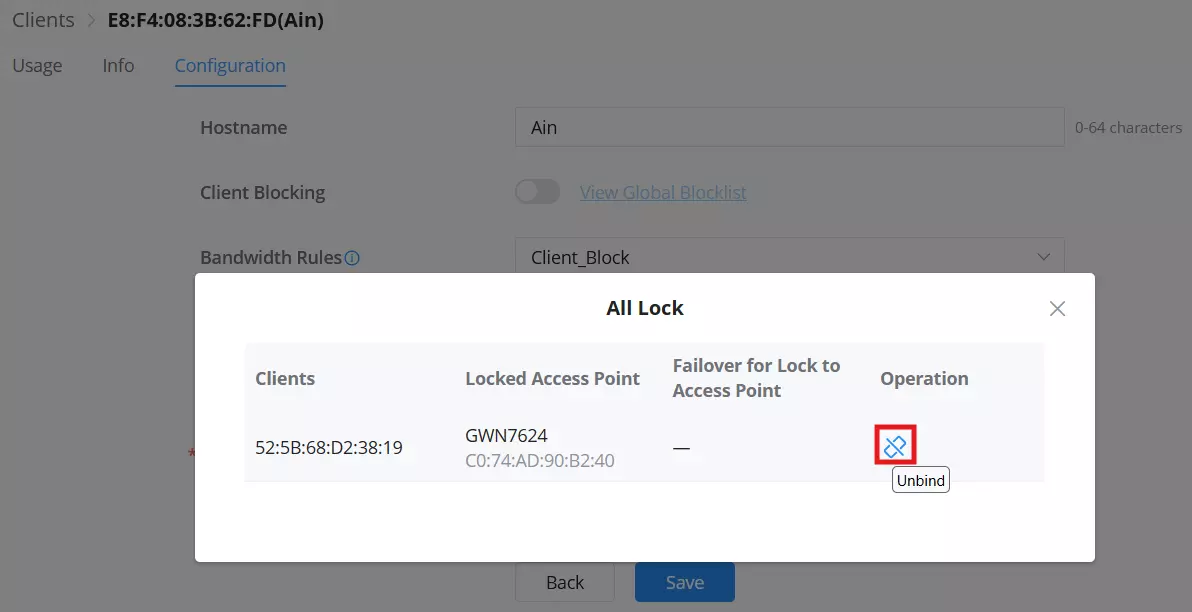The width and height of the screenshot is (1192, 612).
Task: Click the breadcrumb arrow after Clients
Action: [x=91, y=21]
